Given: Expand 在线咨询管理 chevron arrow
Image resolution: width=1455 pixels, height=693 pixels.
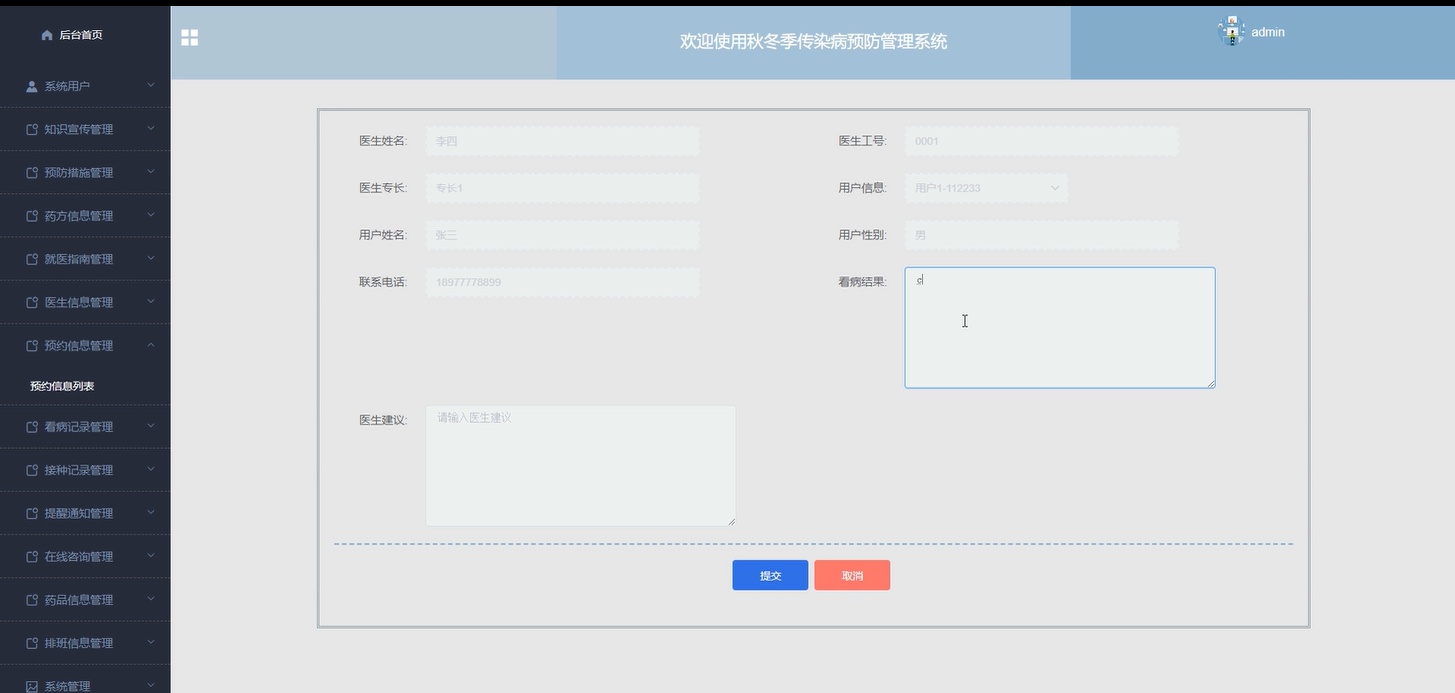Looking at the screenshot, I should 151,556.
